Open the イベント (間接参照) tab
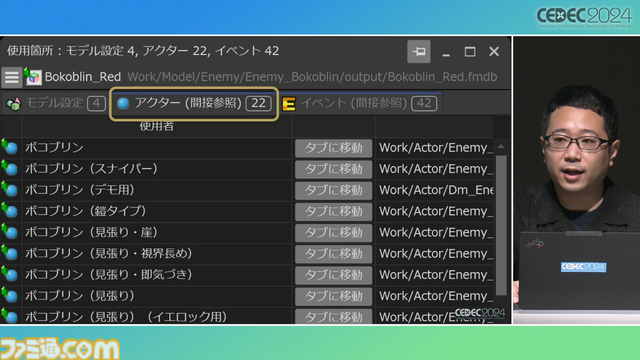 click(360, 104)
